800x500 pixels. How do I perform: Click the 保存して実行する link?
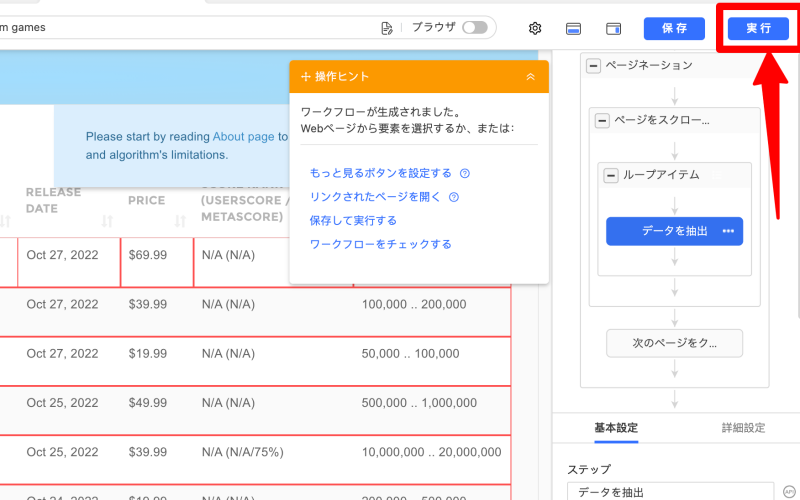(353, 220)
